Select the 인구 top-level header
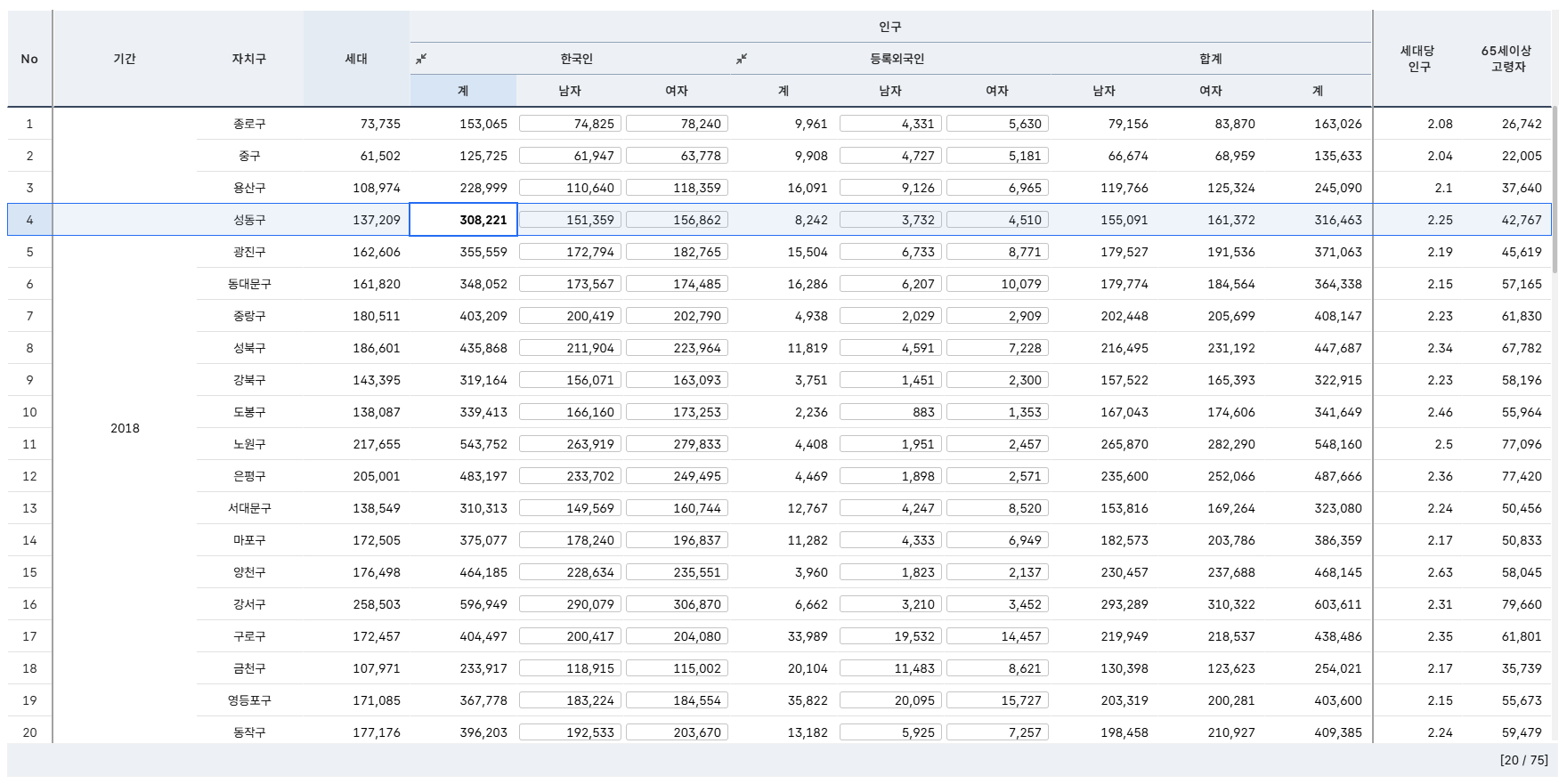Screen dimensions: 1567x784 (x=890, y=27)
